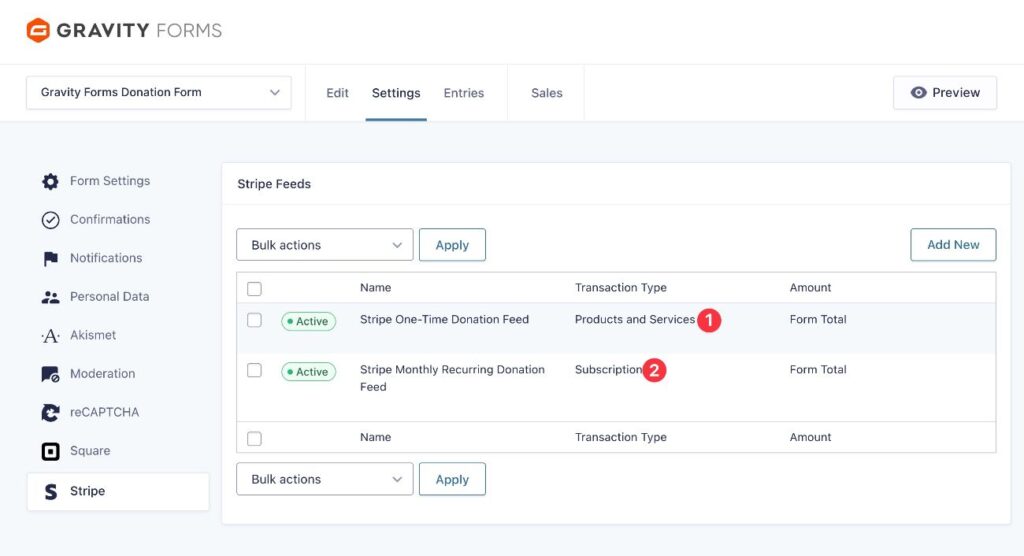1024x556 pixels.
Task: Click the Stripe Feeds heading
Action: click(274, 184)
